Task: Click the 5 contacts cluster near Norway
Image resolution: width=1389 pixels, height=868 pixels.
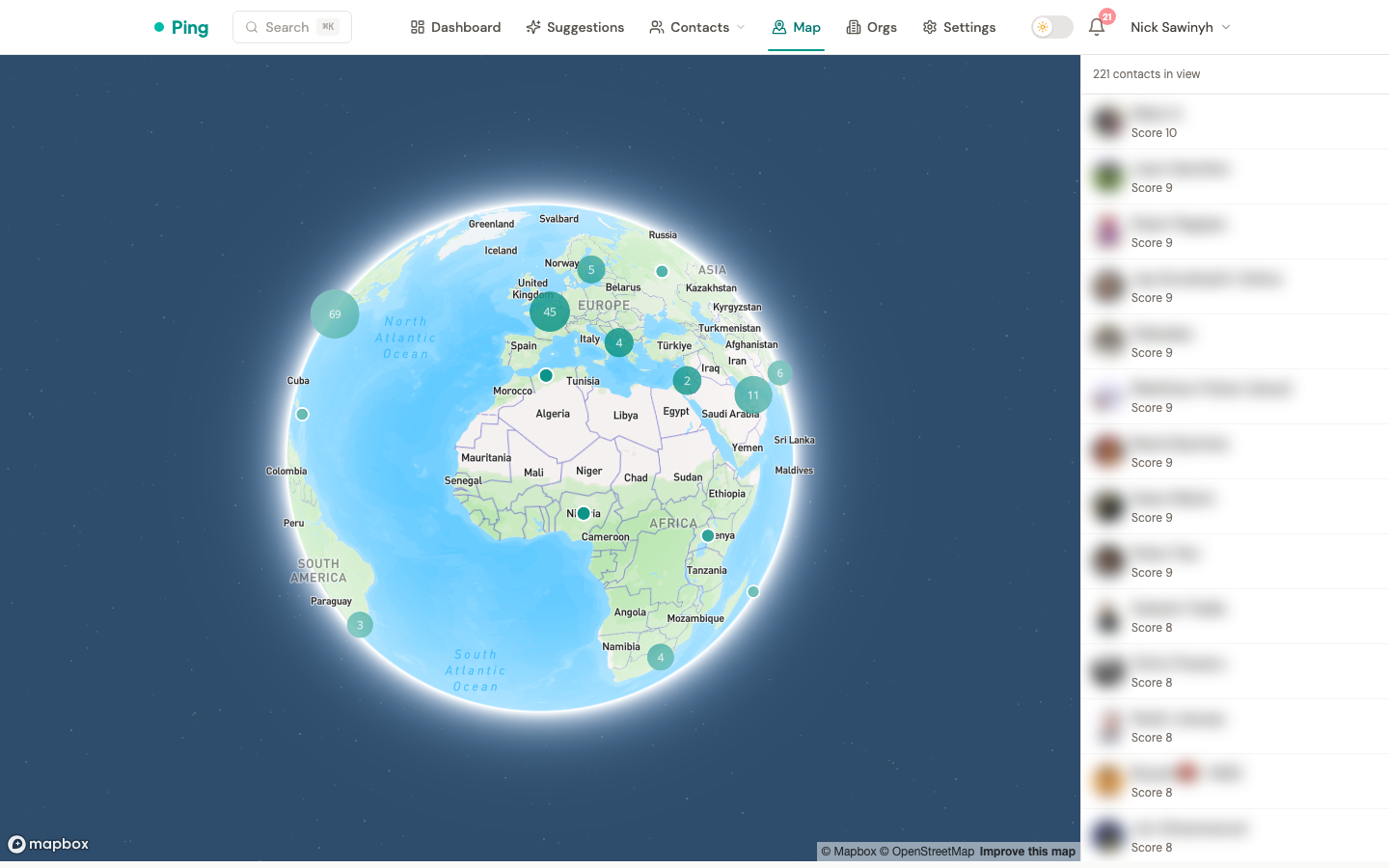Action: click(x=591, y=270)
